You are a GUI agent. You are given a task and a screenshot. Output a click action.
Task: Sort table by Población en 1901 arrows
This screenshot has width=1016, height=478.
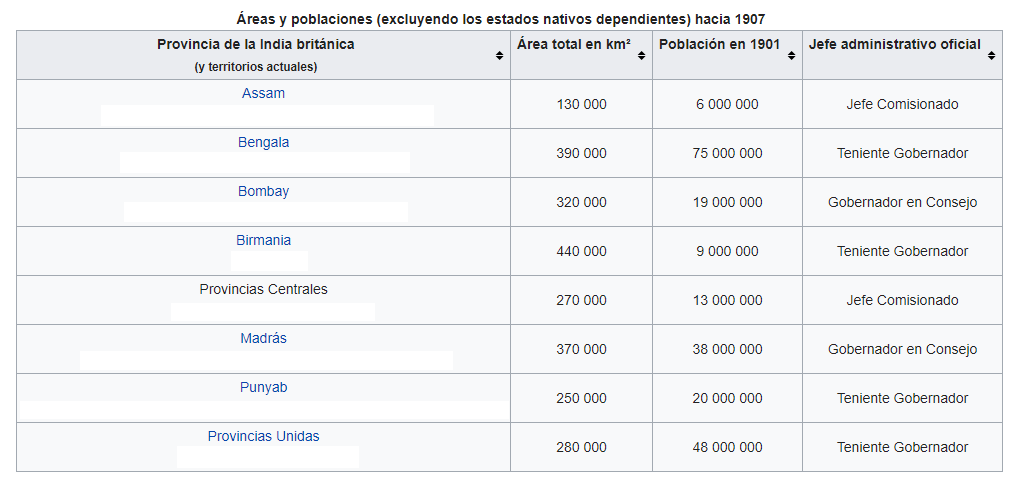click(791, 56)
